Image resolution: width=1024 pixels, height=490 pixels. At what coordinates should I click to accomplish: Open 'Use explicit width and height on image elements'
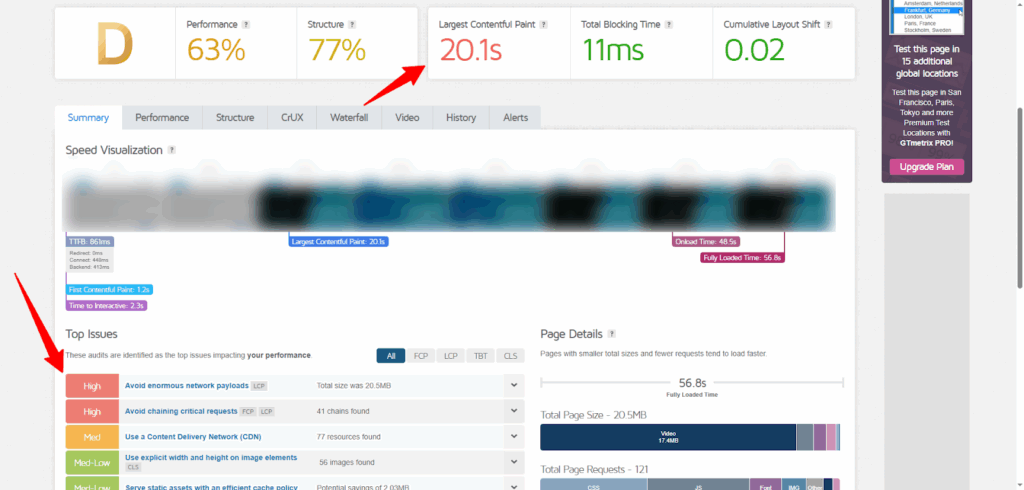point(211,457)
